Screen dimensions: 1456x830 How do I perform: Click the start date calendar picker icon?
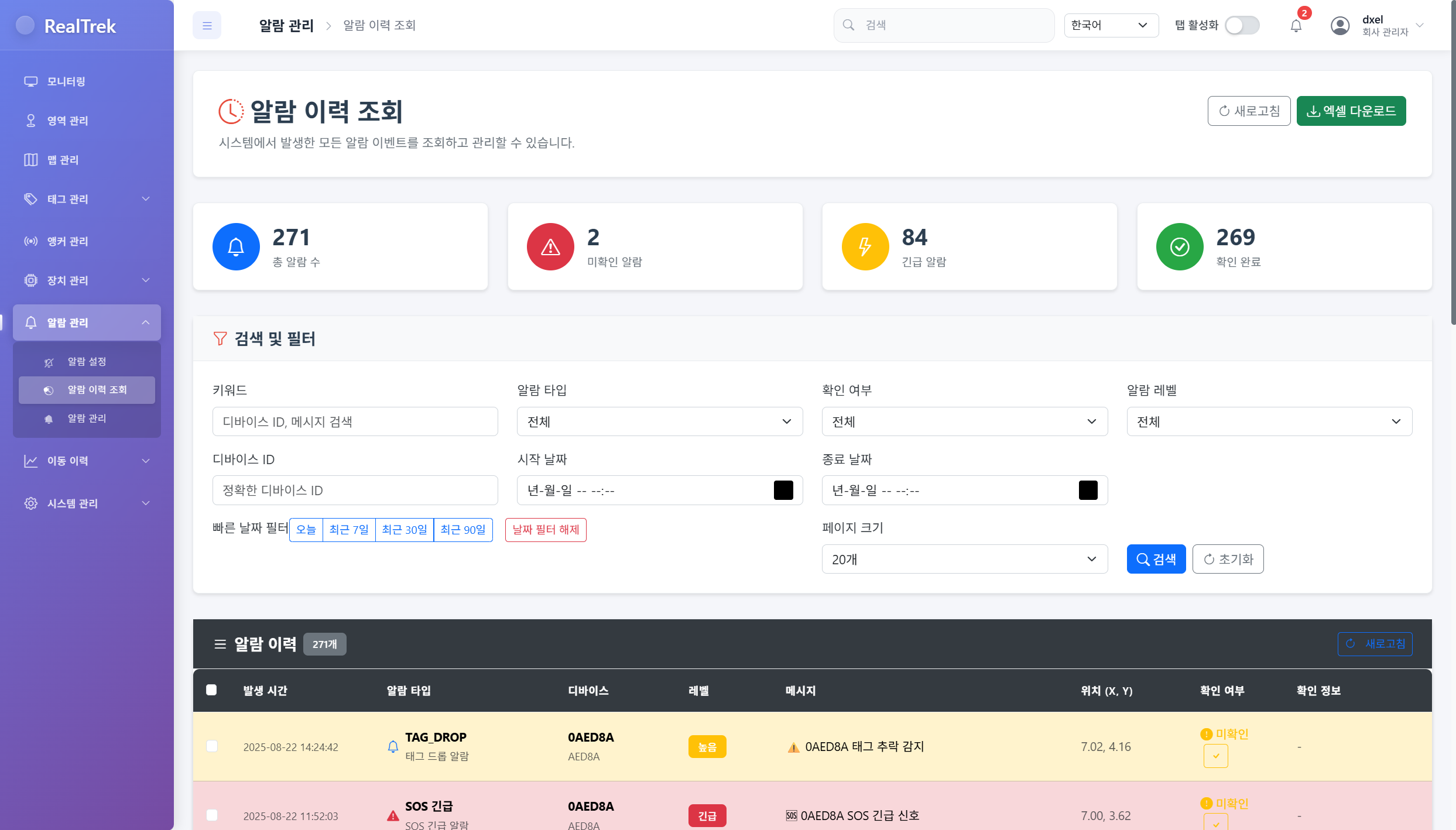click(783, 490)
